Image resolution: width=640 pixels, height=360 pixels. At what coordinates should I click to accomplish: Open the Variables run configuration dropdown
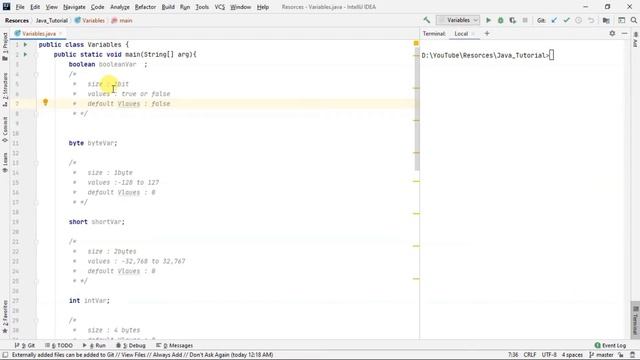click(458, 20)
